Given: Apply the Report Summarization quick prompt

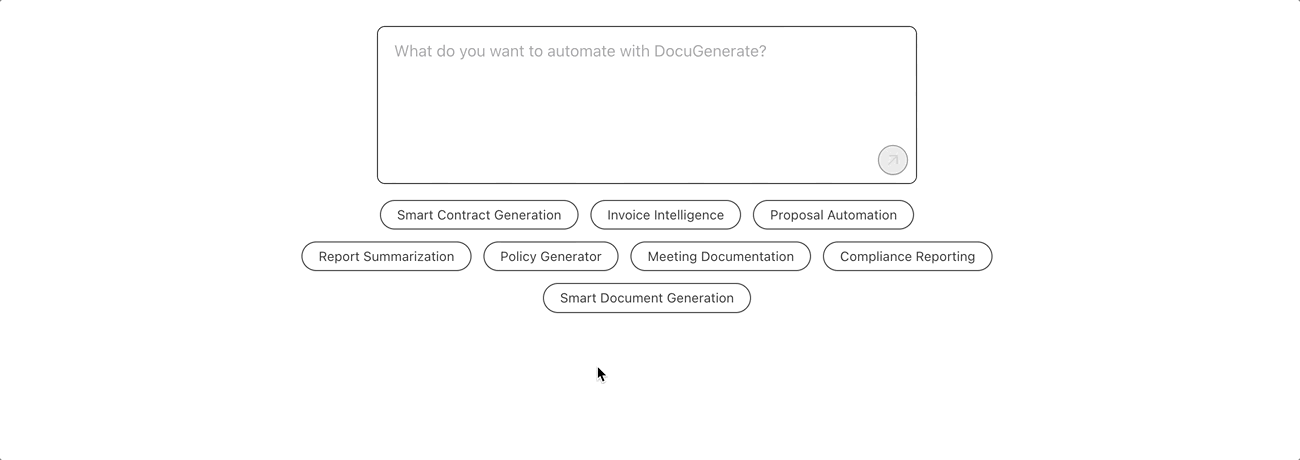Looking at the screenshot, I should [386, 257].
